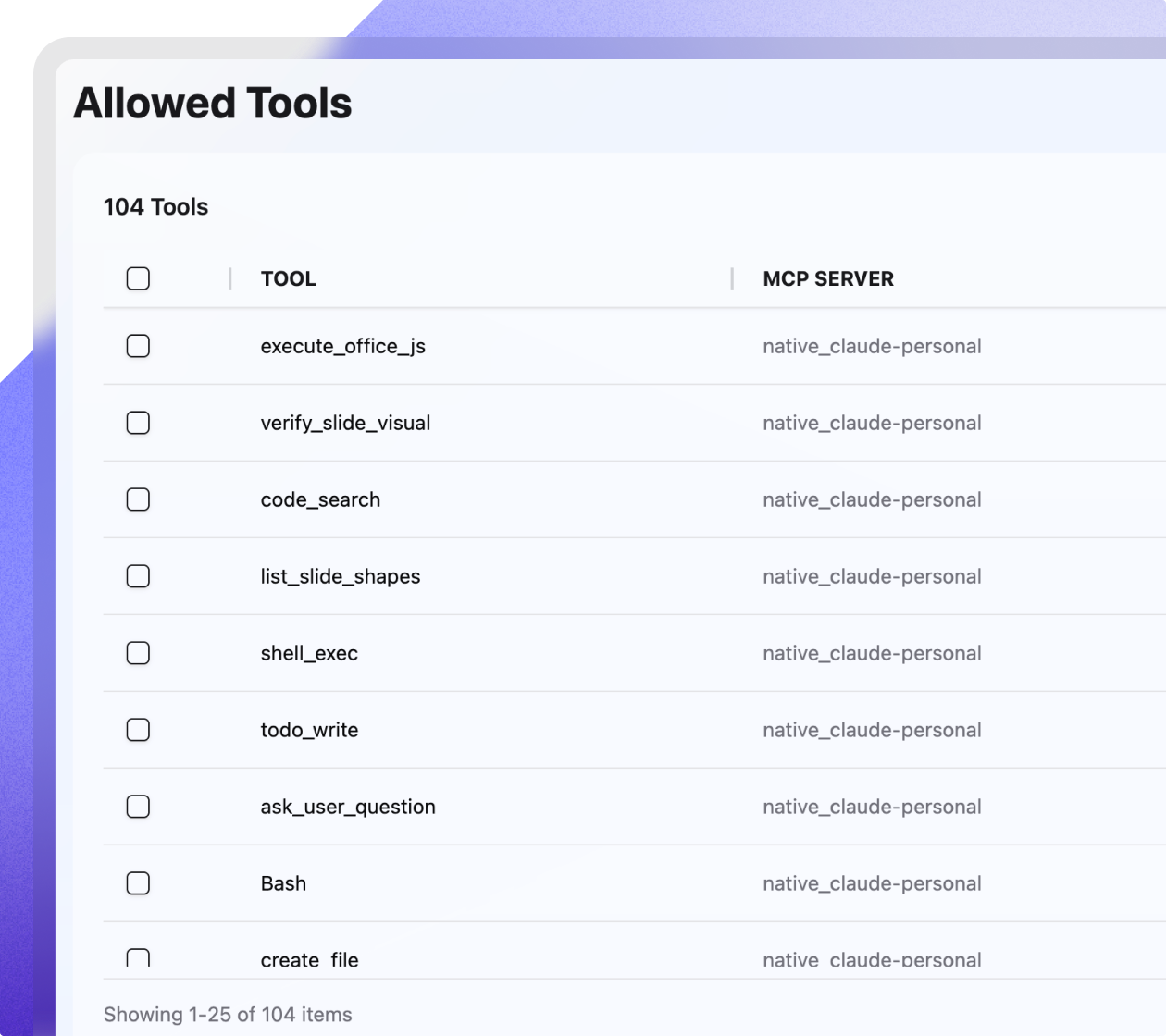This screenshot has height=1036, width=1166.
Task: Click native_claude-personal in execute_office_js row
Action: 872,347
